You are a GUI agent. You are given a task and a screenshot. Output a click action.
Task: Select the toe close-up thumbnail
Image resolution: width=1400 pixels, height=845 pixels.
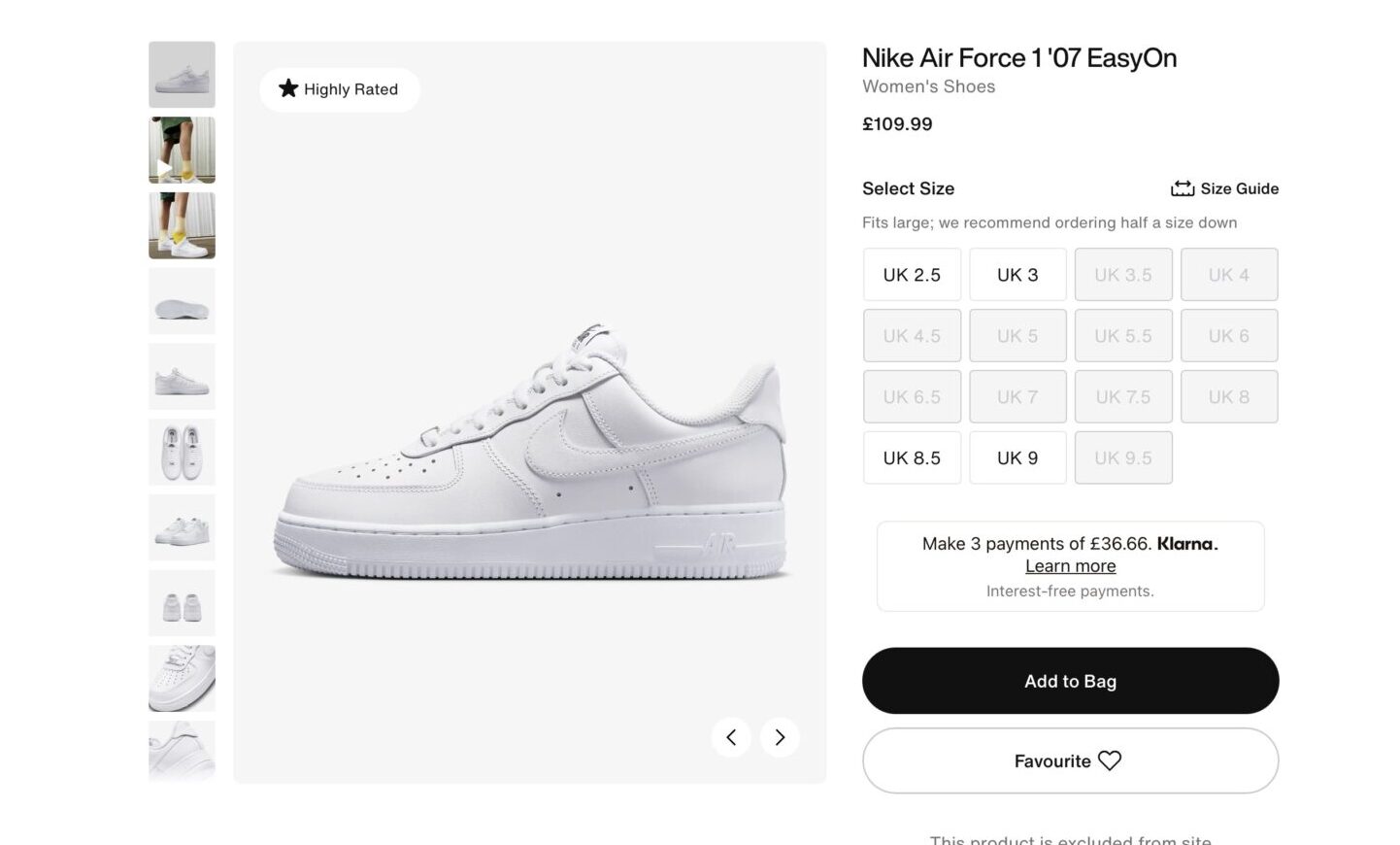tap(182, 678)
